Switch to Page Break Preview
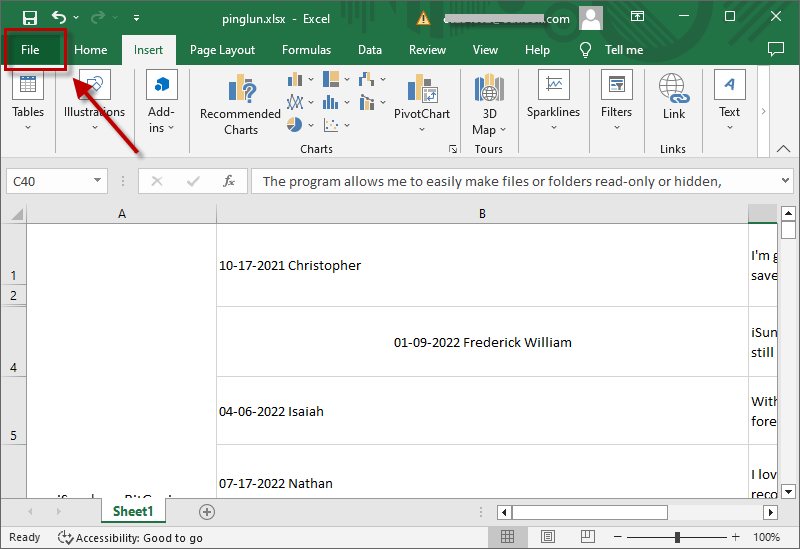Screen dimensions: 800x549 (588, 537)
